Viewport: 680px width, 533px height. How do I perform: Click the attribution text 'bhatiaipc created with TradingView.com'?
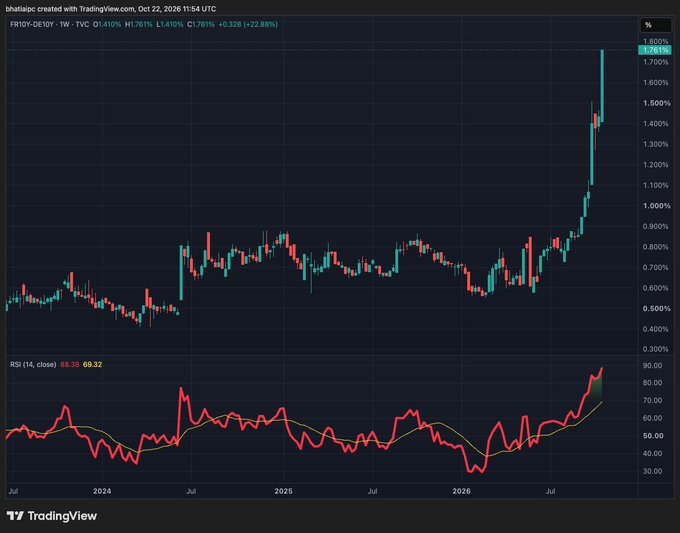(70, 9)
